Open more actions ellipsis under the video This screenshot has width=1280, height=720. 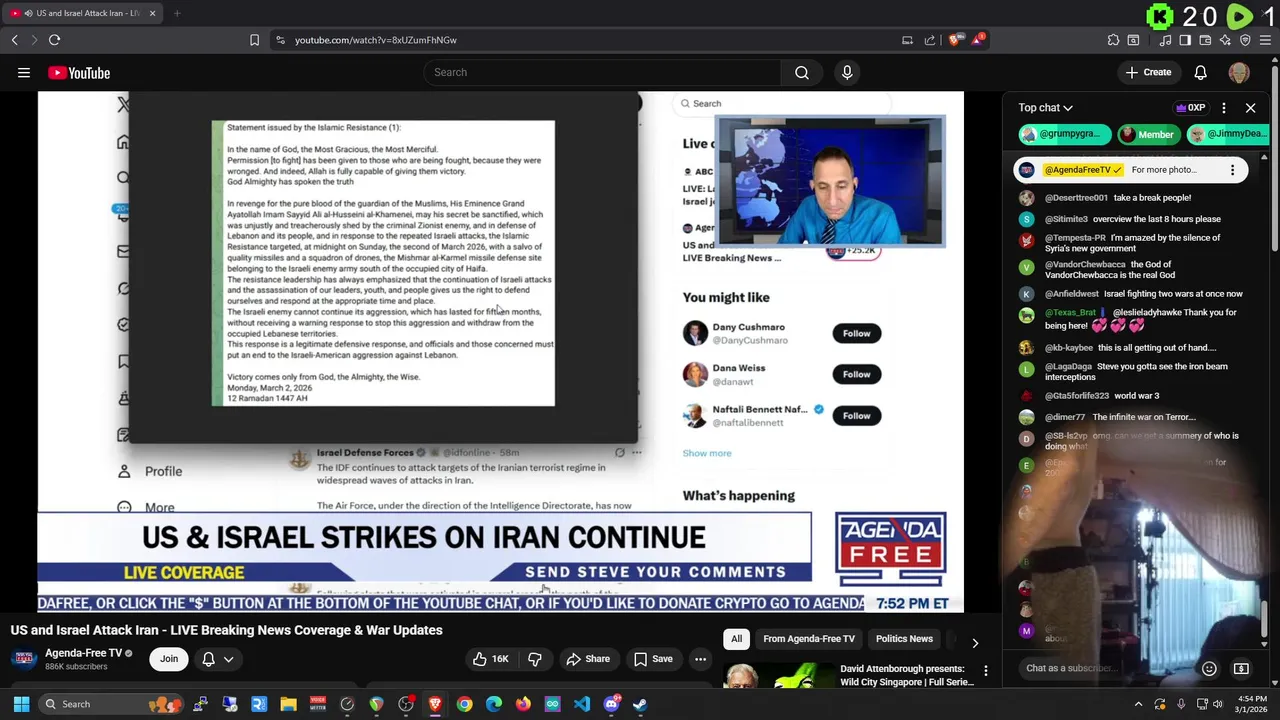click(x=700, y=659)
